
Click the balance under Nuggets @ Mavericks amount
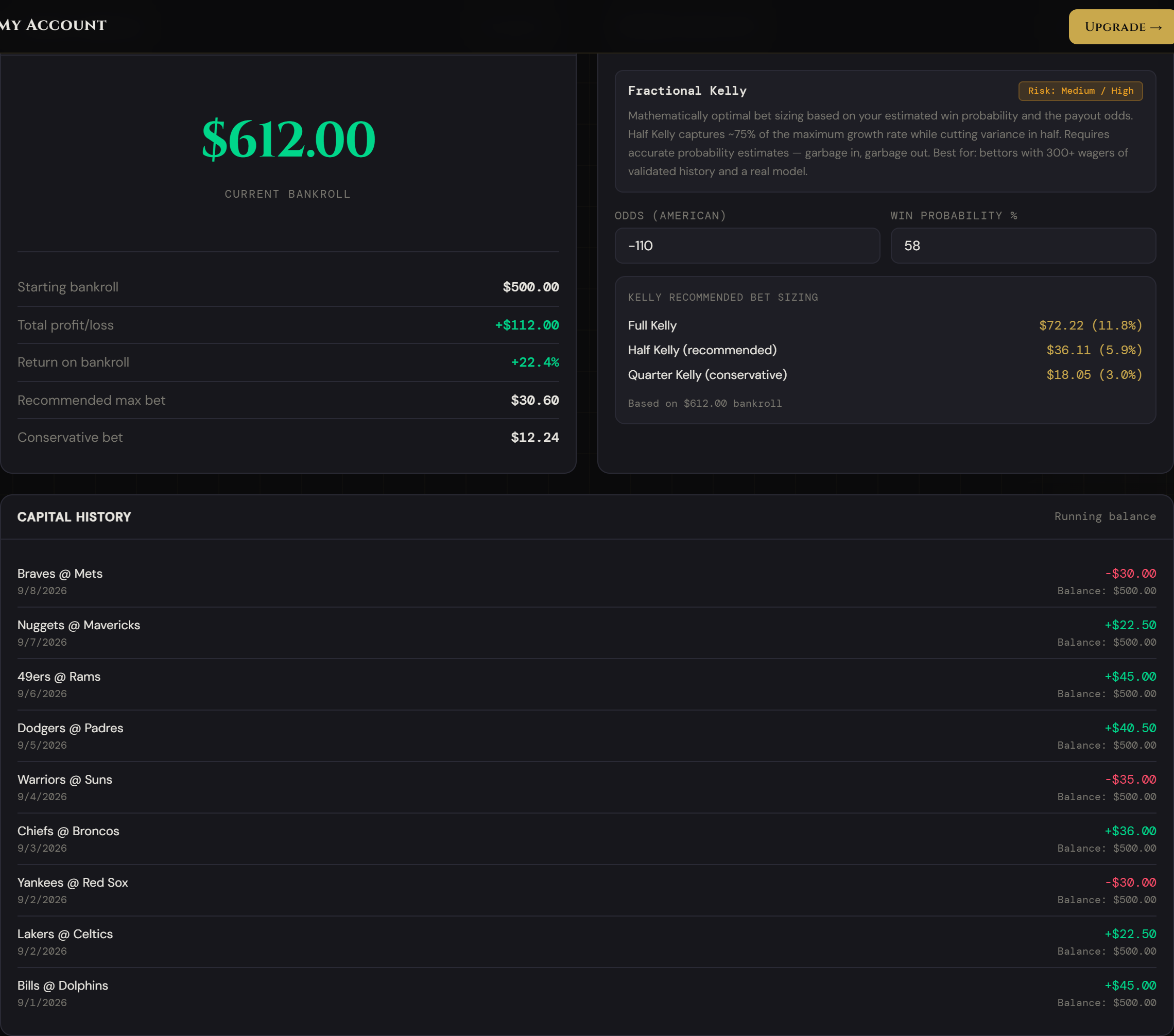(x=1106, y=643)
